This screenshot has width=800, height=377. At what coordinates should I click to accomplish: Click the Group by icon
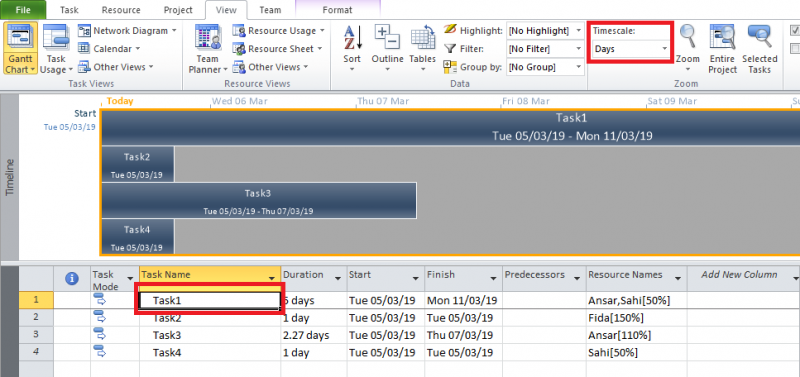tap(450, 67)
